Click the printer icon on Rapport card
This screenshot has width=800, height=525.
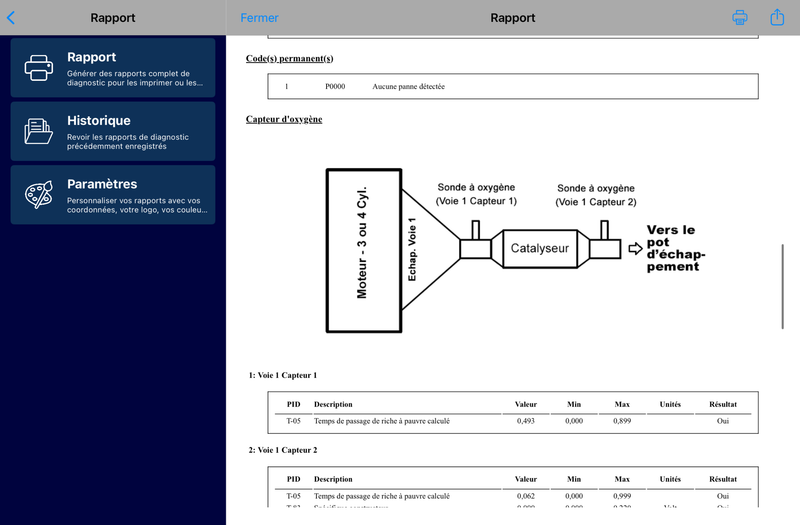(39, 68)
